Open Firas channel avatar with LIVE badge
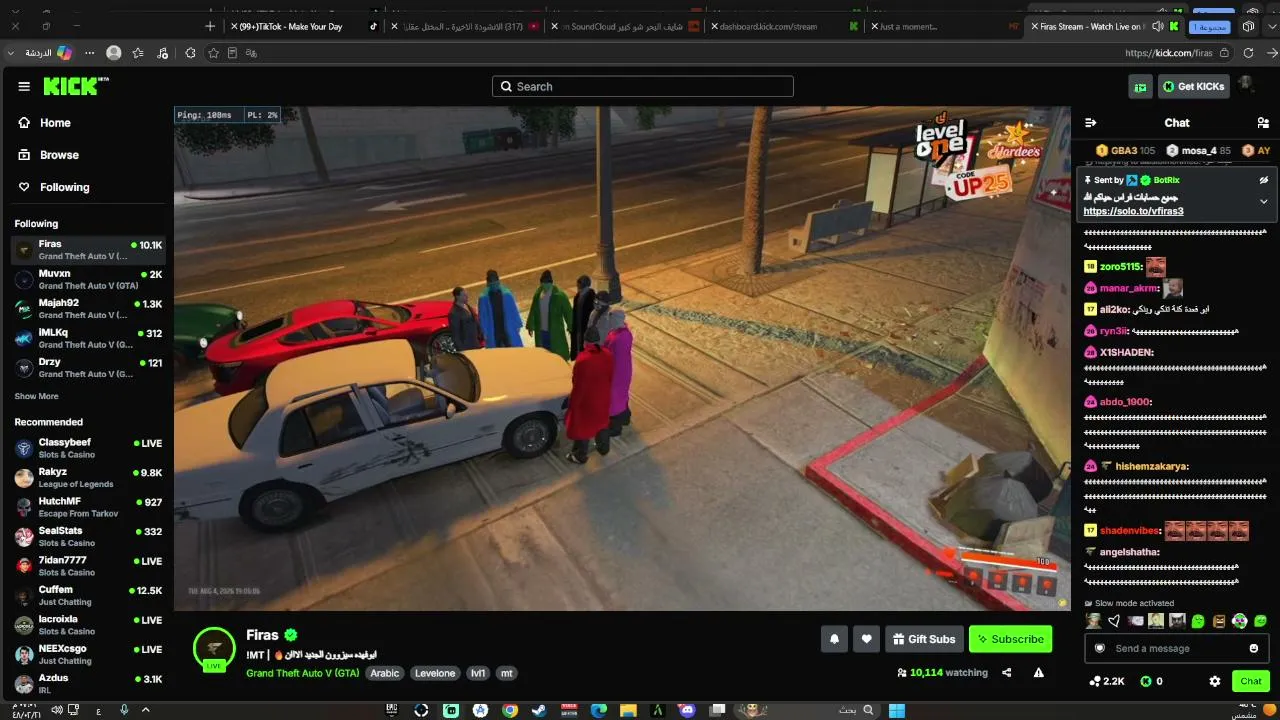The image size is (1280, 720). (x=214, y=649)
